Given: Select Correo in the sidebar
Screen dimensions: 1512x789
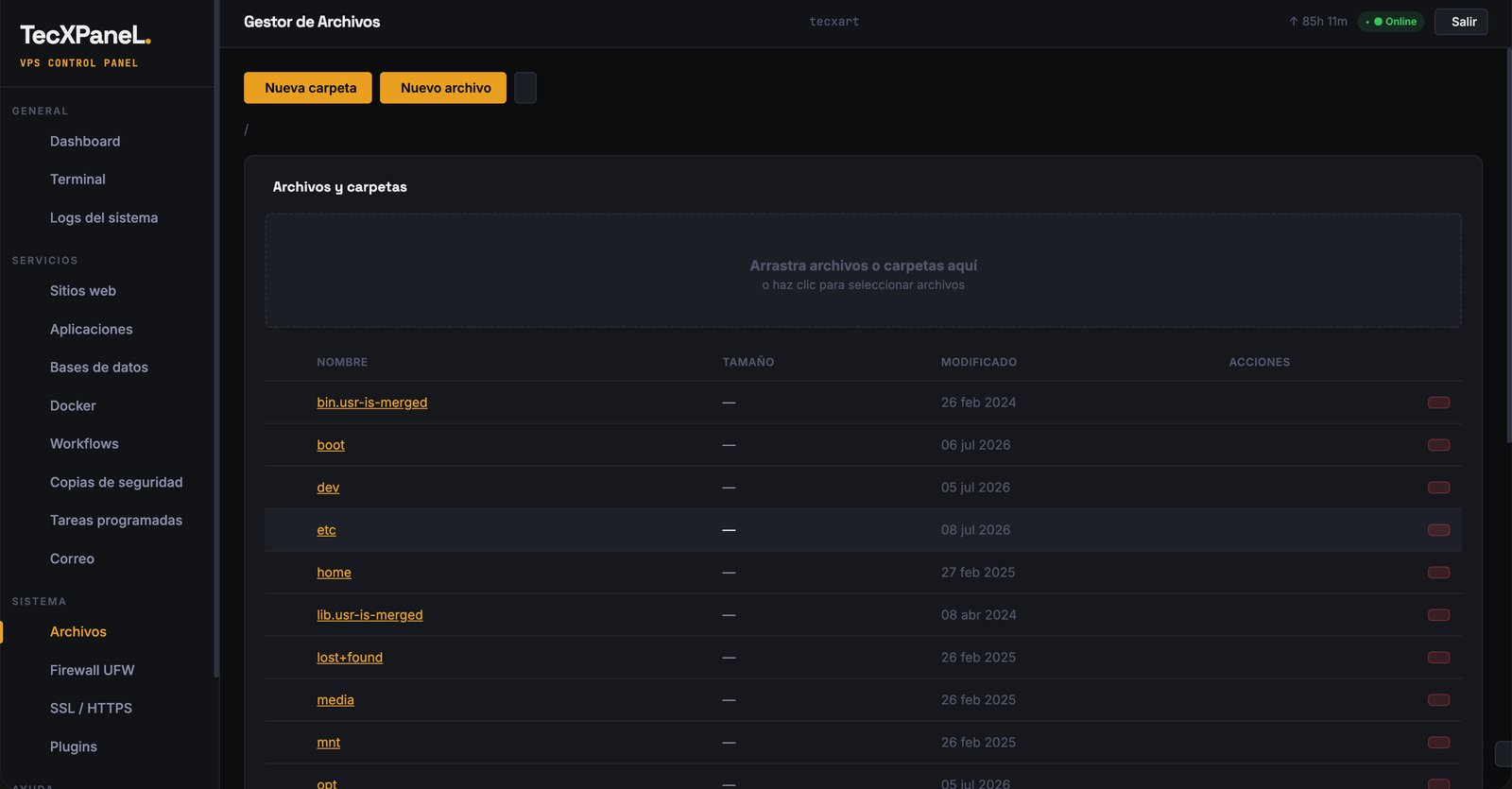Looking at the screenshot, I should pos(72,558).
